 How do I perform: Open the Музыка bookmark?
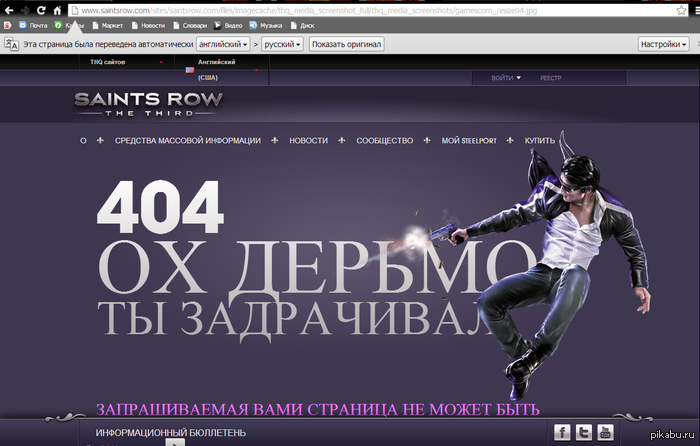pos(266,25)
